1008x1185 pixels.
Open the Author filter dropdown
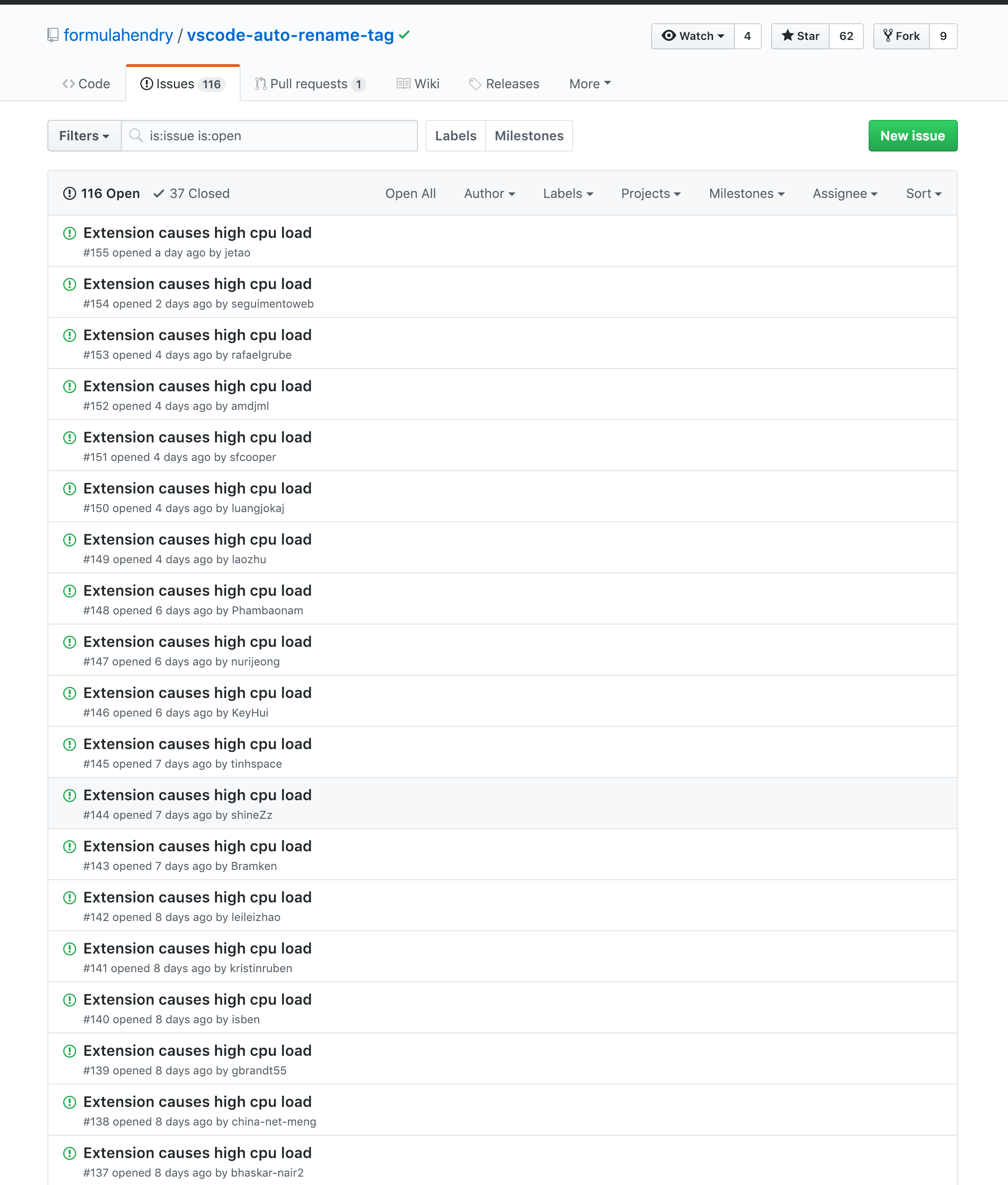[490, 193]
